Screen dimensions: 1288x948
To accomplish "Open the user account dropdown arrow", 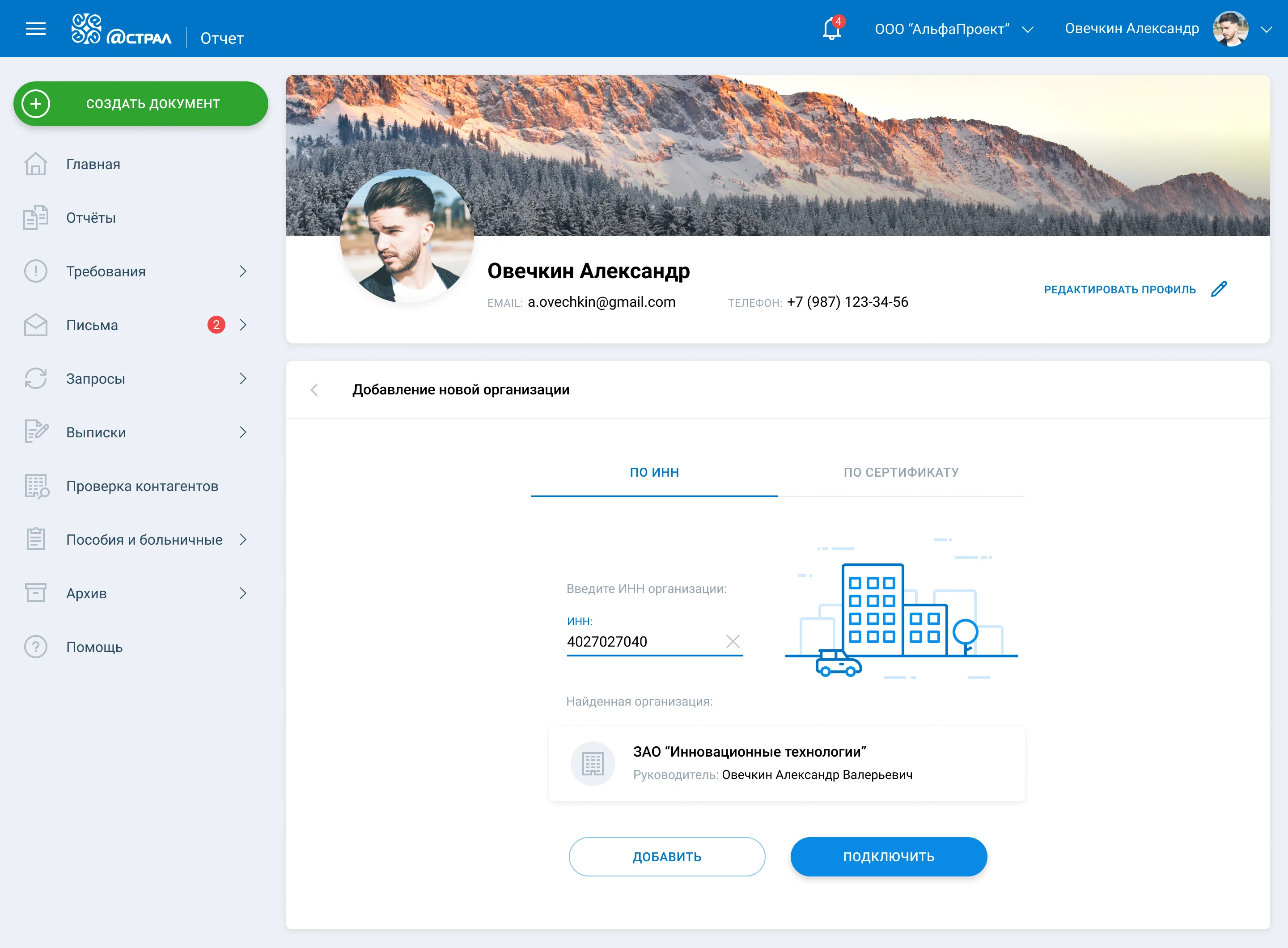I will [1266, 29].
